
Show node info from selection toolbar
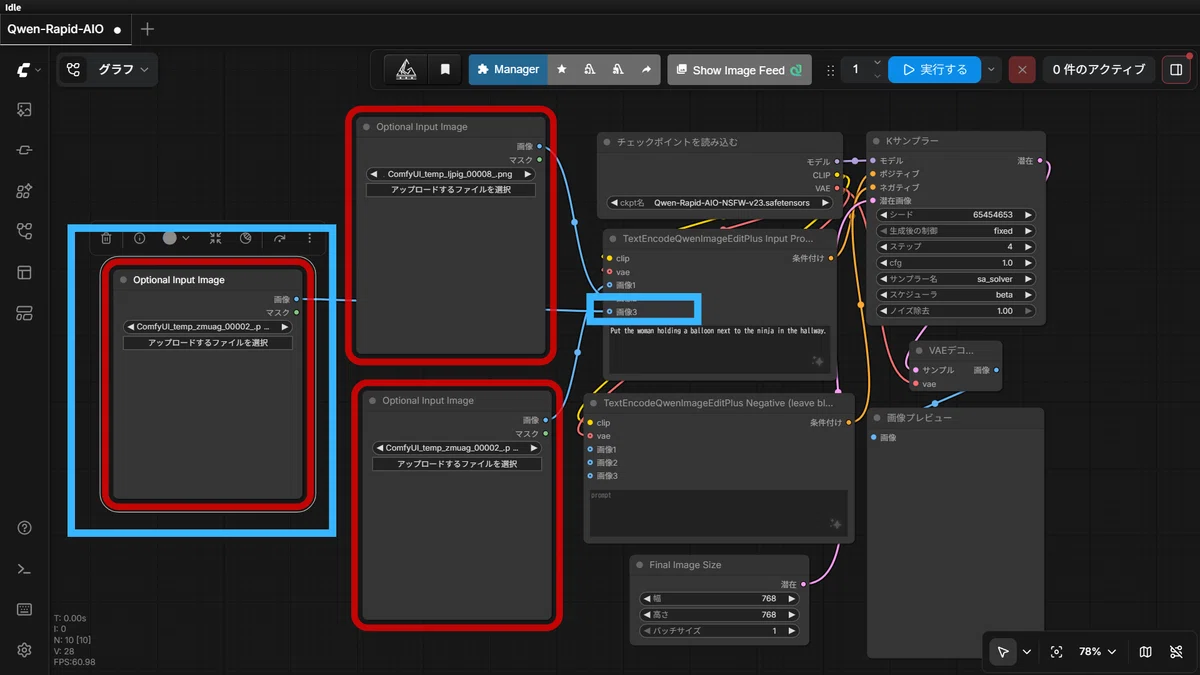pos(139,238)
